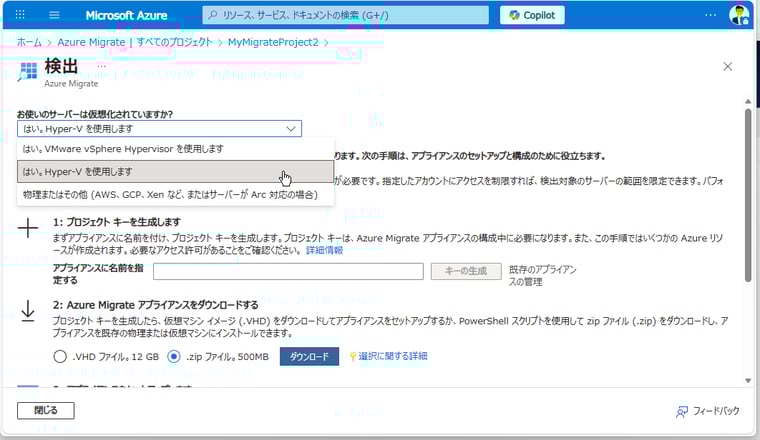Click the lightbulb icon next to 選択に関する詳細
760x440 pixels.
tap(353, 357)
